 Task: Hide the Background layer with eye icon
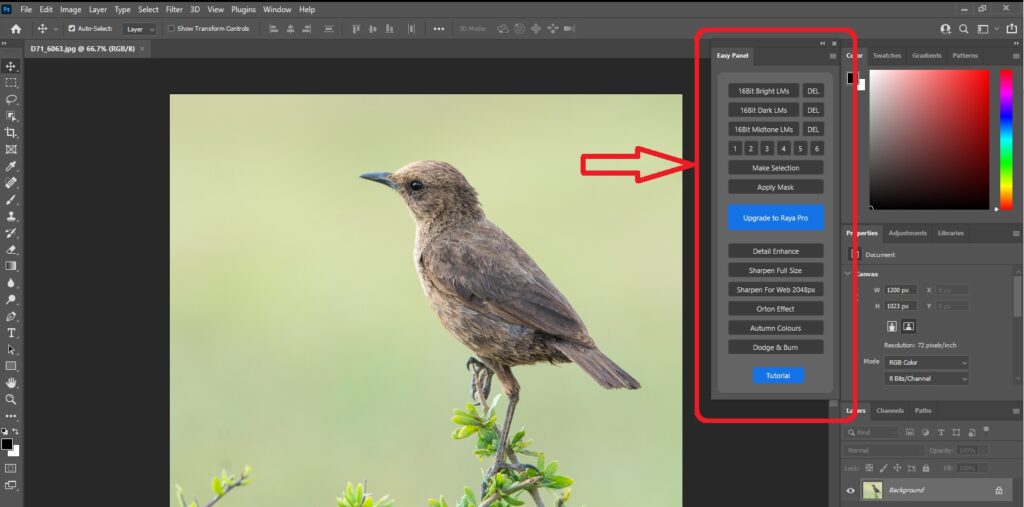[x=851, y=490]
